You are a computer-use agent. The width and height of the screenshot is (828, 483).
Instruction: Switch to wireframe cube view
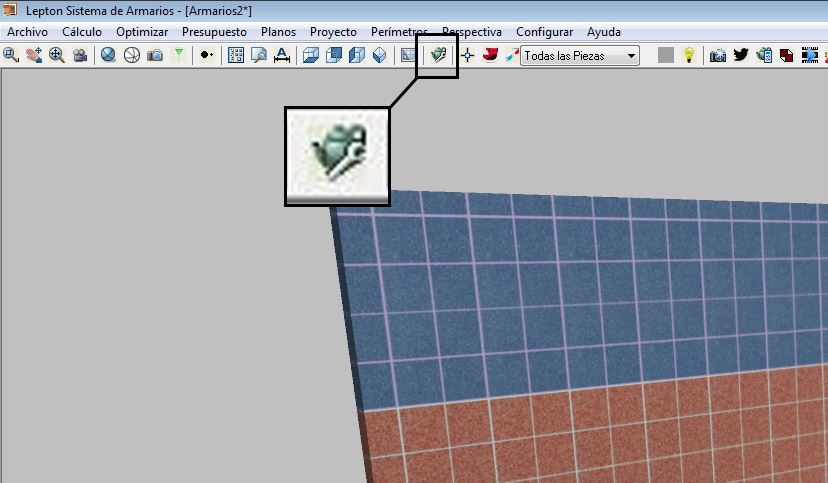310,55
